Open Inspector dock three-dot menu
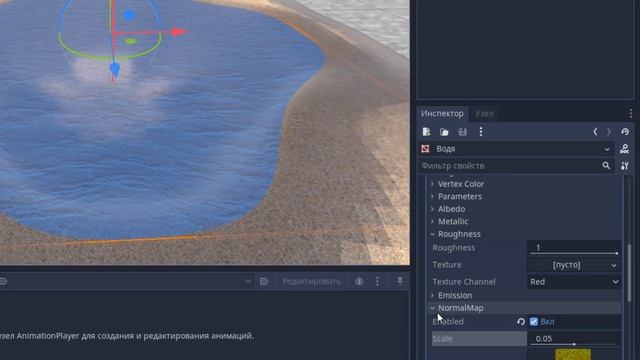The width and height of the screenshot is (640, 360). pos(631,113)
